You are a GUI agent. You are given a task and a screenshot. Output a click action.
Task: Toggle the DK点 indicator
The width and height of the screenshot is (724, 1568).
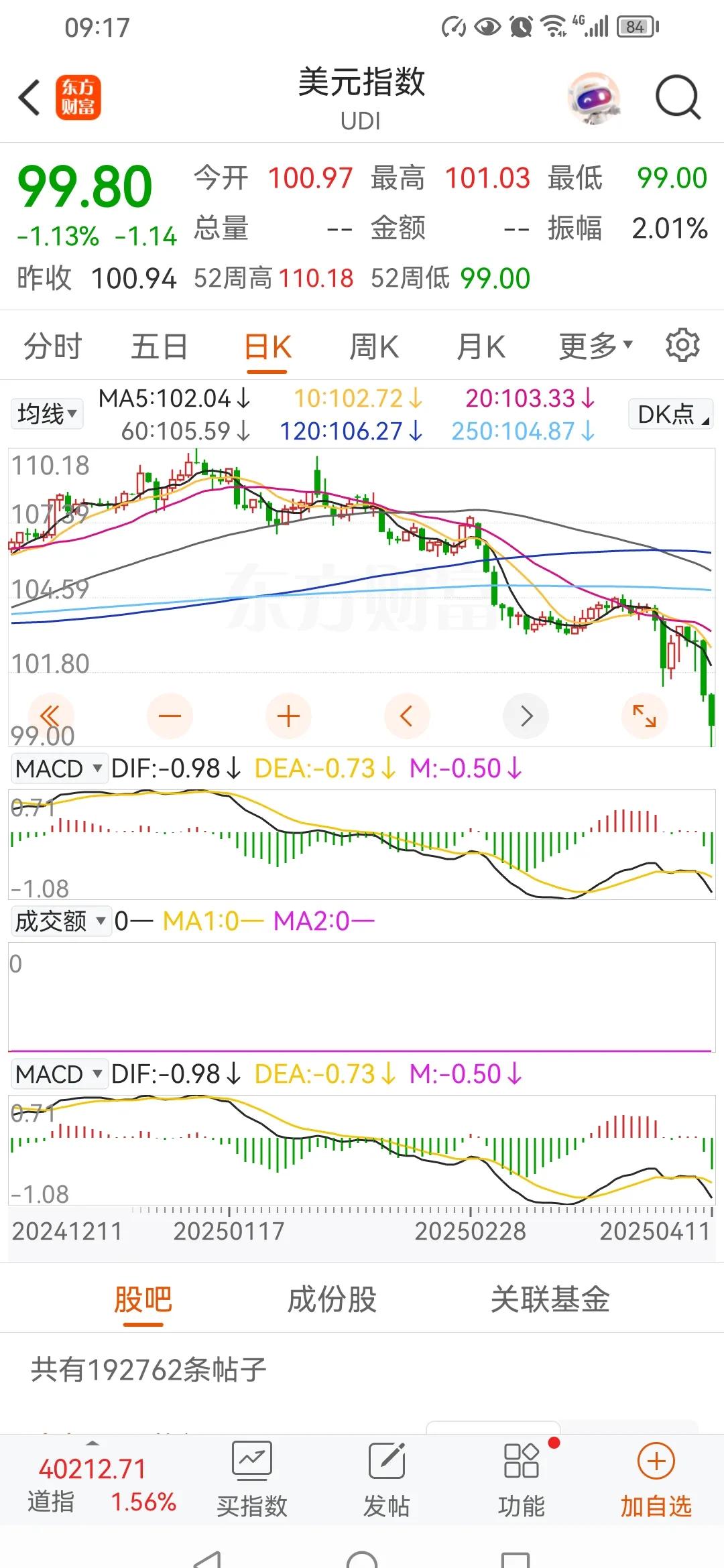tap(670, 414)
